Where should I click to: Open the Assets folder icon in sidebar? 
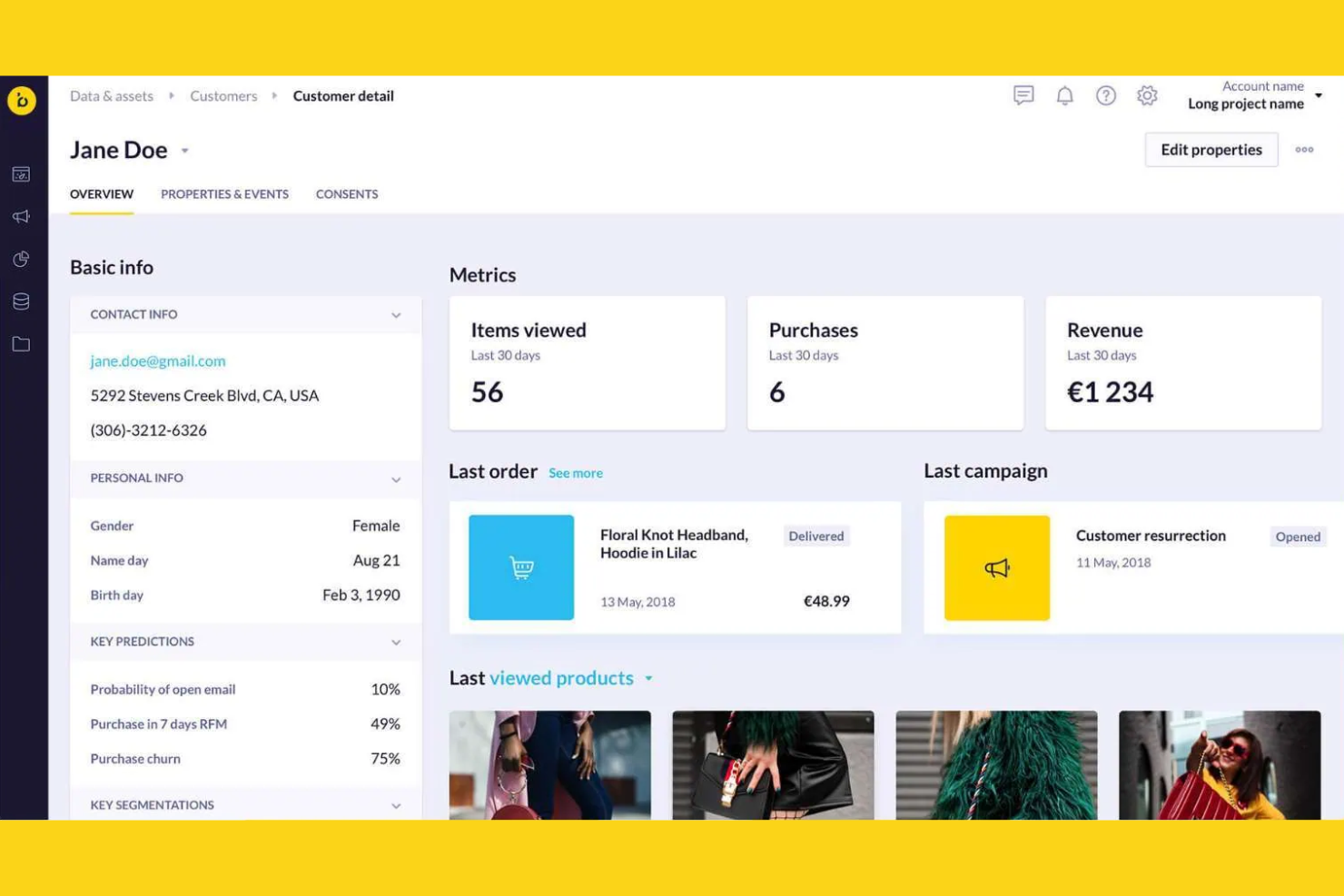point(20,344)
